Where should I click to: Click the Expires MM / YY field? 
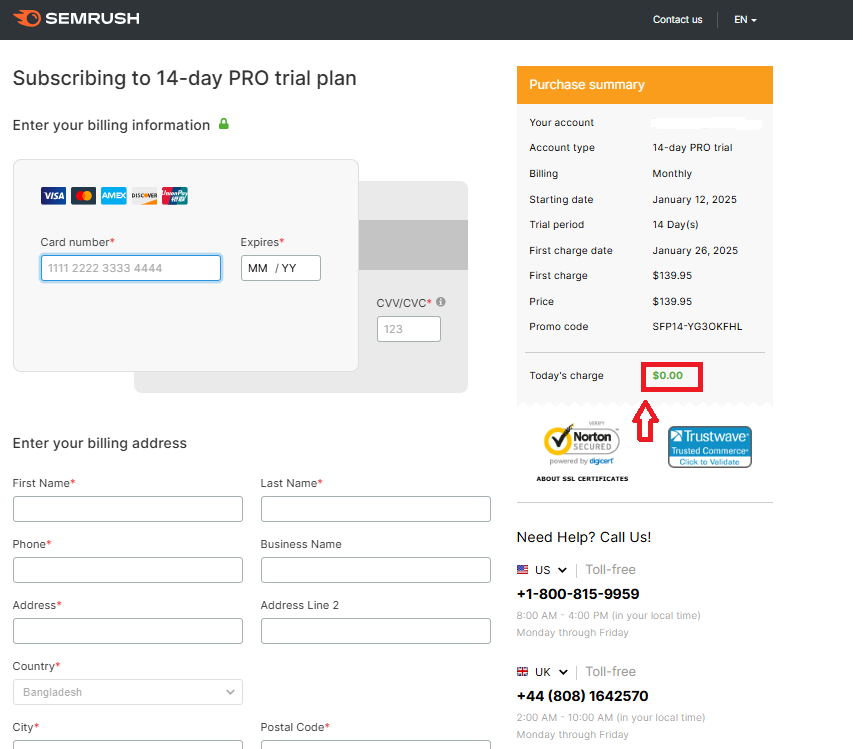coord(280,268)
